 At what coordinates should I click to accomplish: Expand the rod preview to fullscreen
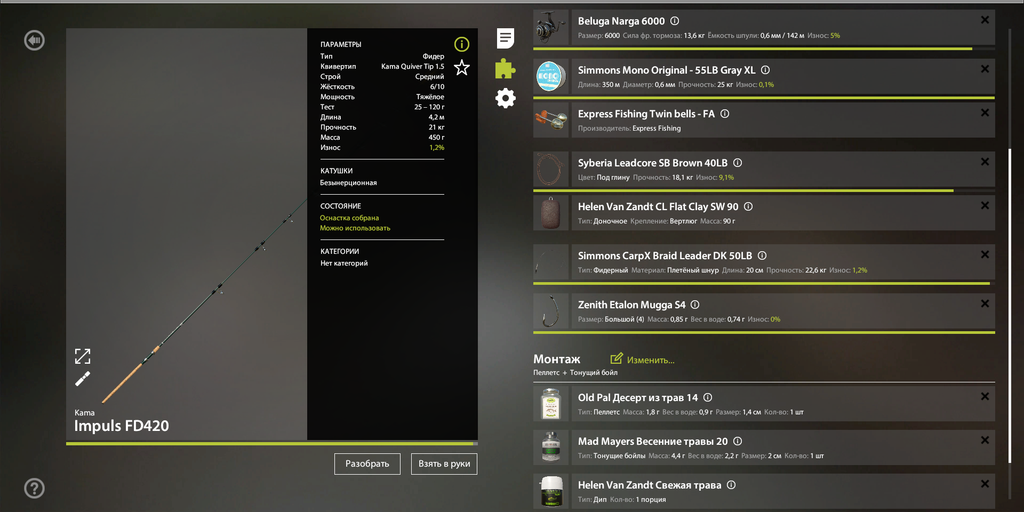coord(82,356)
